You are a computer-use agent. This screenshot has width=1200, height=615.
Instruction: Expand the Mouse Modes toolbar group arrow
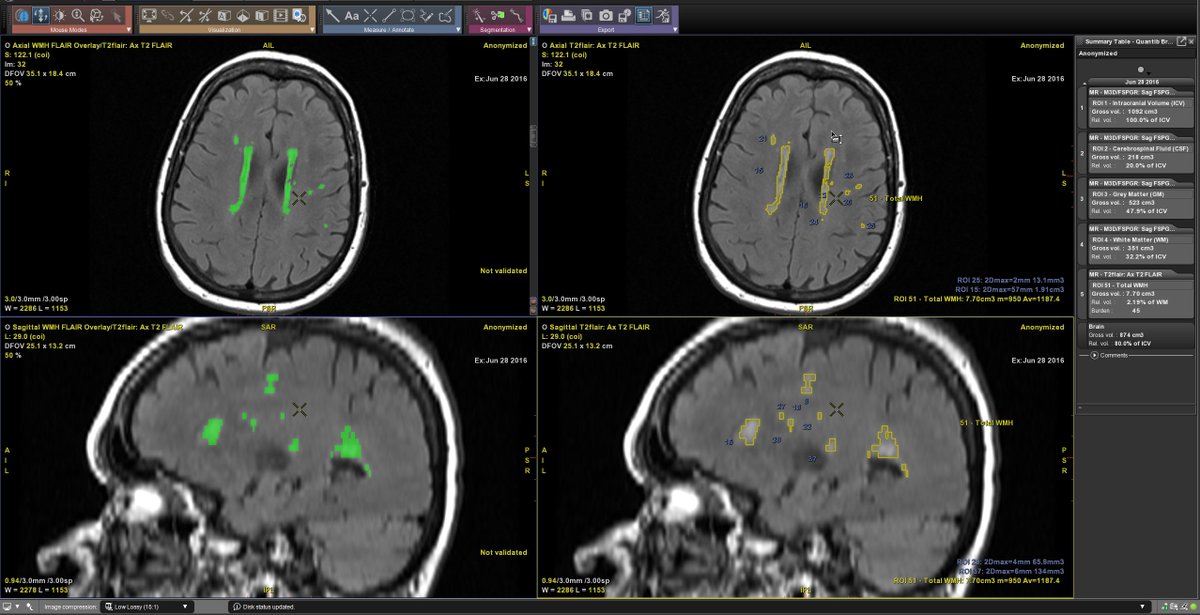(x=129, y=29)
